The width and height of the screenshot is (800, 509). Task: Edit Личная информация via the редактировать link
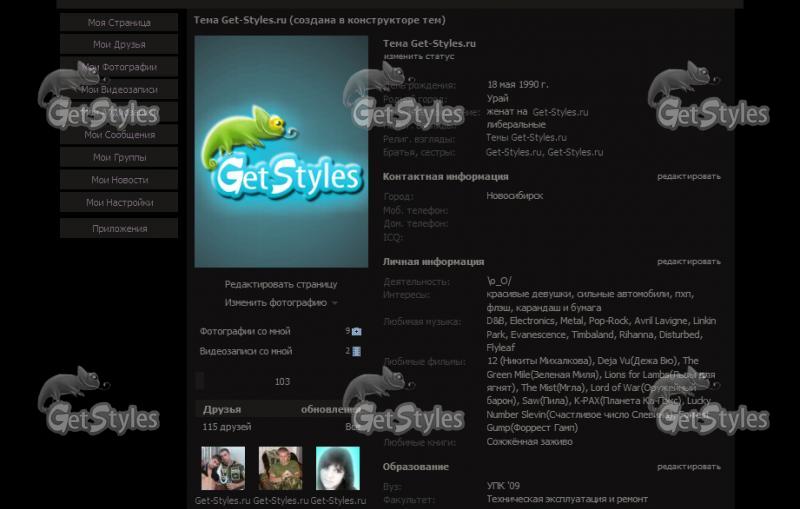689,262
